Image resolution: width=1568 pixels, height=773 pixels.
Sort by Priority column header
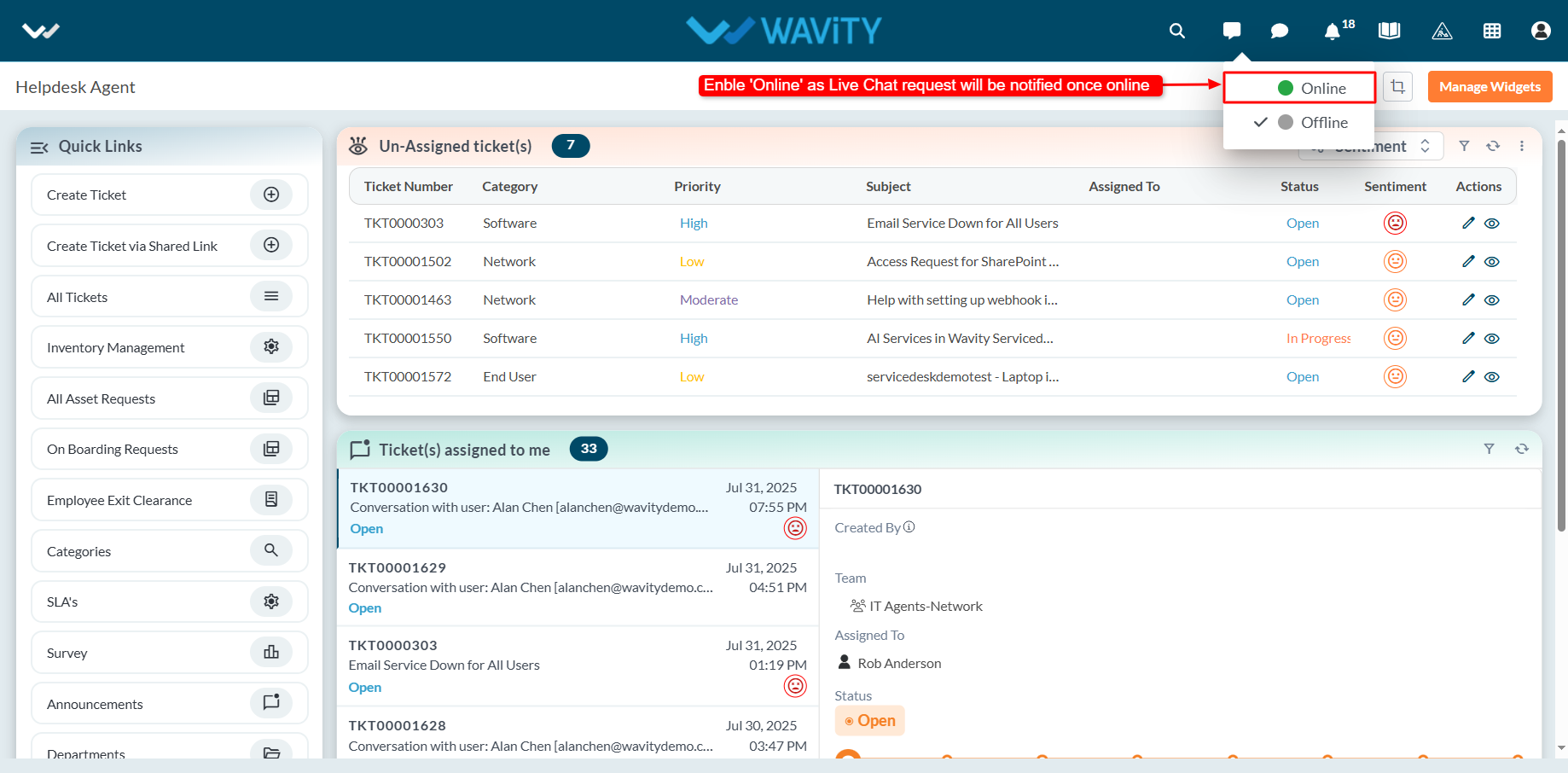[697, 186]
